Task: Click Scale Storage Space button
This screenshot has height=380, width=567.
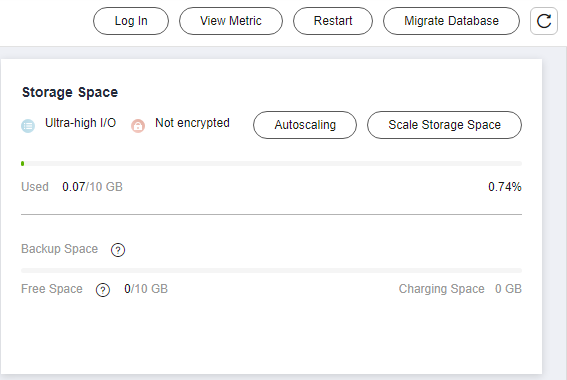Action: click(x=444, y=125)
